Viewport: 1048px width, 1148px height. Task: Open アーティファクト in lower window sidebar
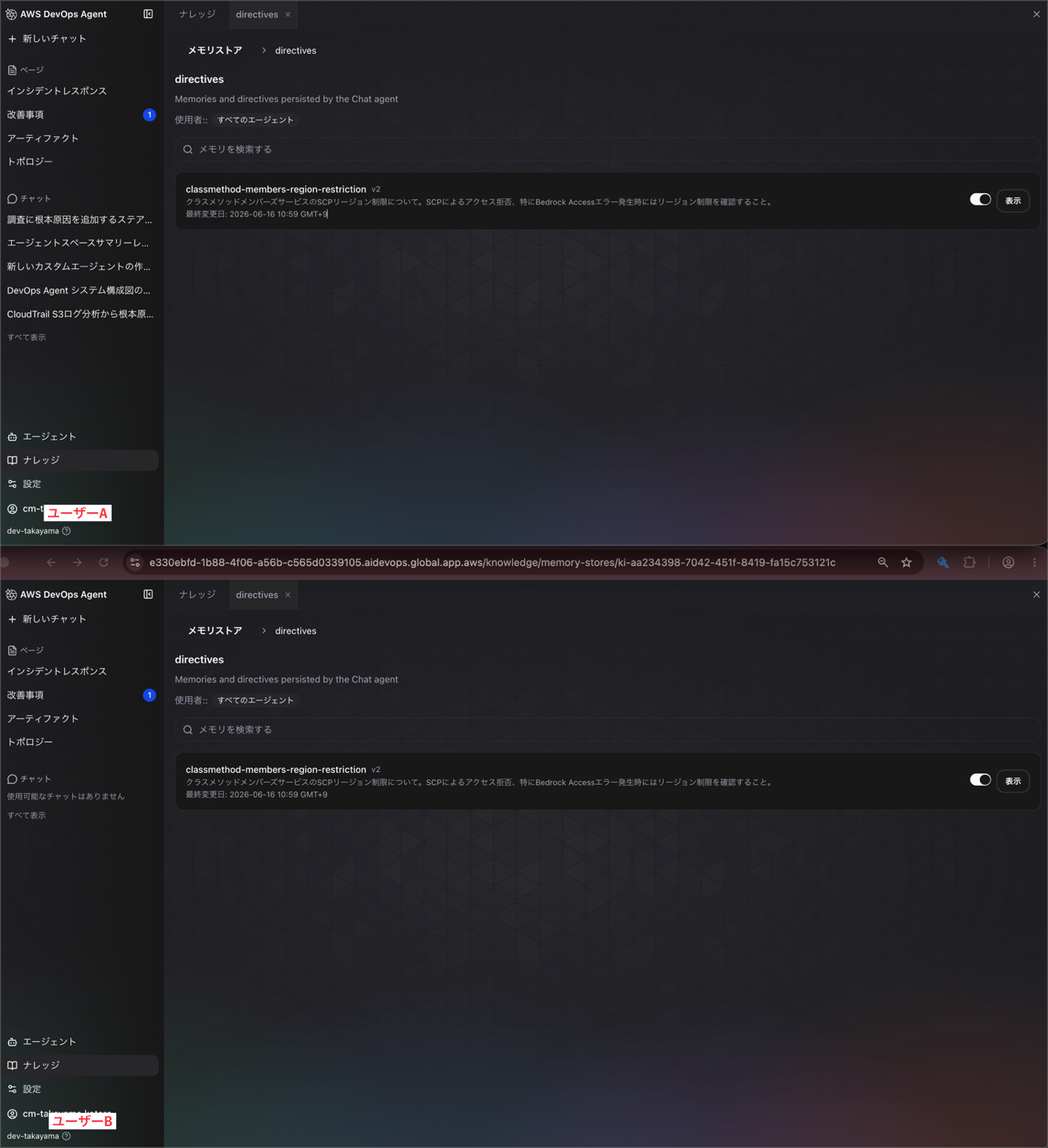(43, 719)
